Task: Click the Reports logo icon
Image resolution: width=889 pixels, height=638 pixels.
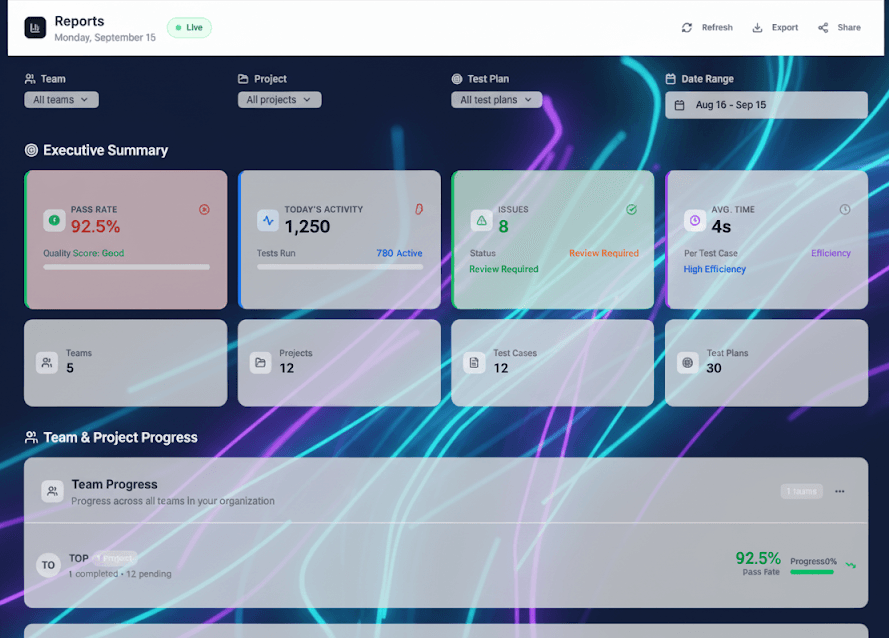Action: (x=35, y=27)
